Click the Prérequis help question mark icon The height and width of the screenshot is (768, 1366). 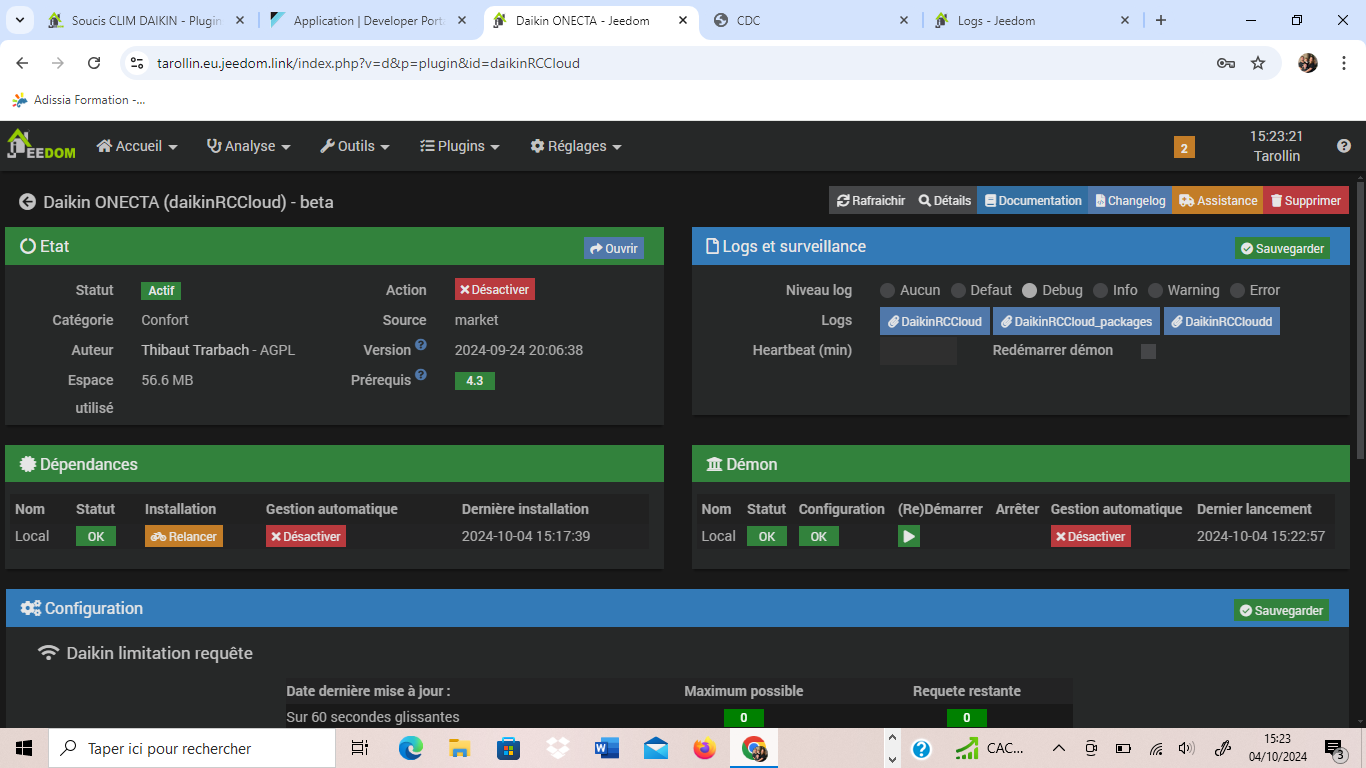coord(421,375)
